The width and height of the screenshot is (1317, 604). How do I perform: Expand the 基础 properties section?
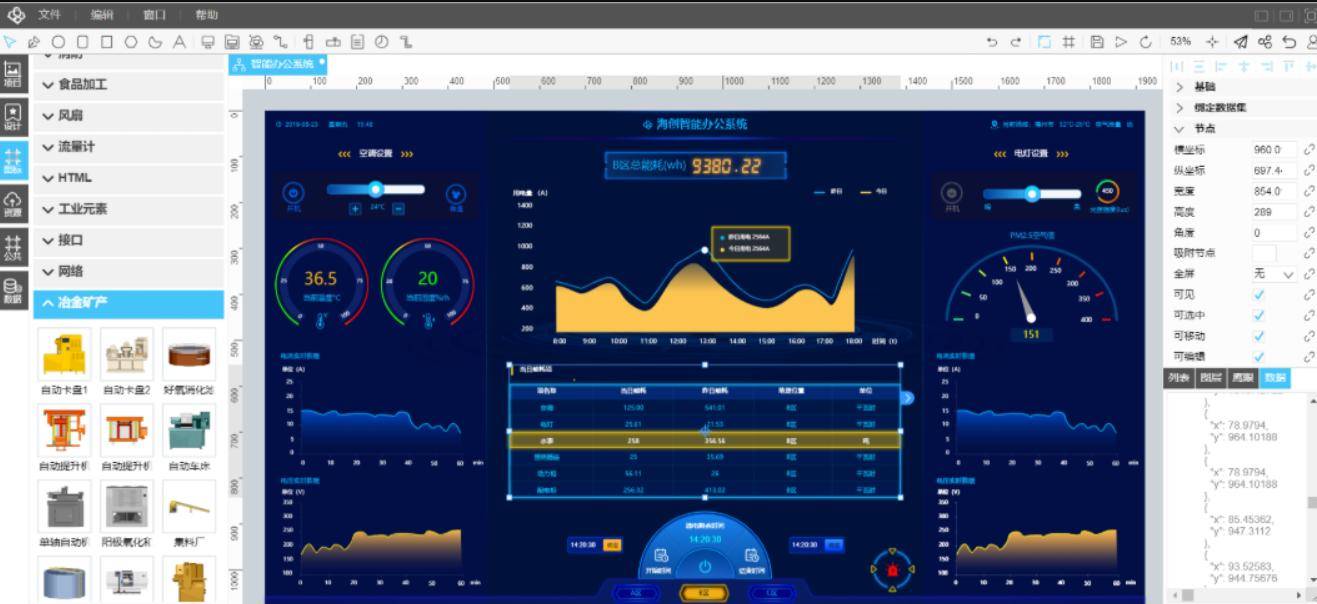pyautogui.click(x=1242, y=87)
